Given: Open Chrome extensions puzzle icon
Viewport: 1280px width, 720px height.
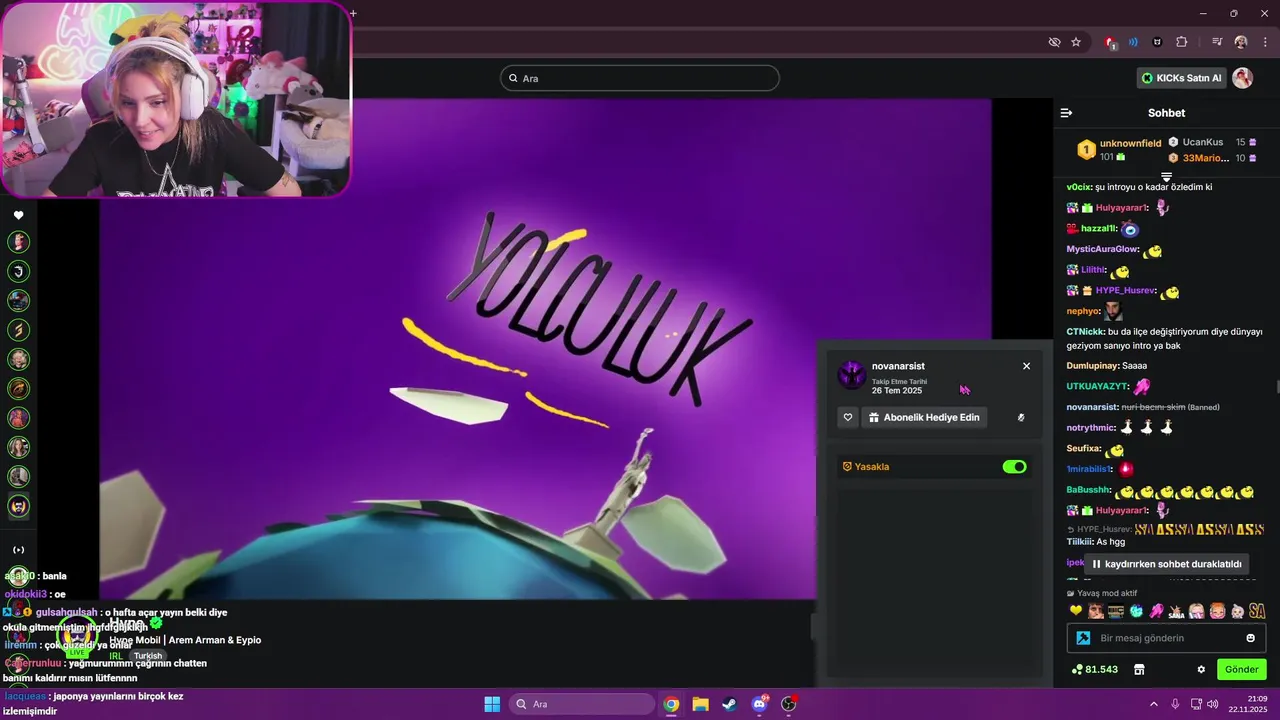Looking at the screenshot, I should point(1182,42).
